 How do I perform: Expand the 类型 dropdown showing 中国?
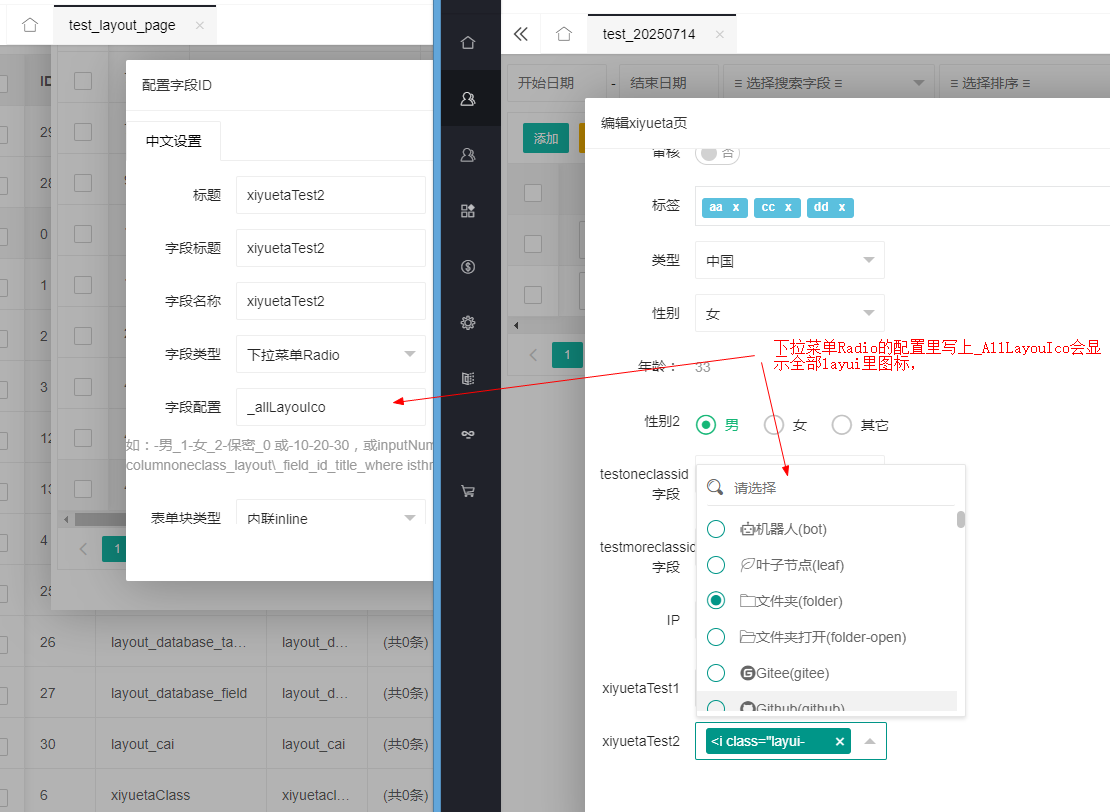[791, 260]
